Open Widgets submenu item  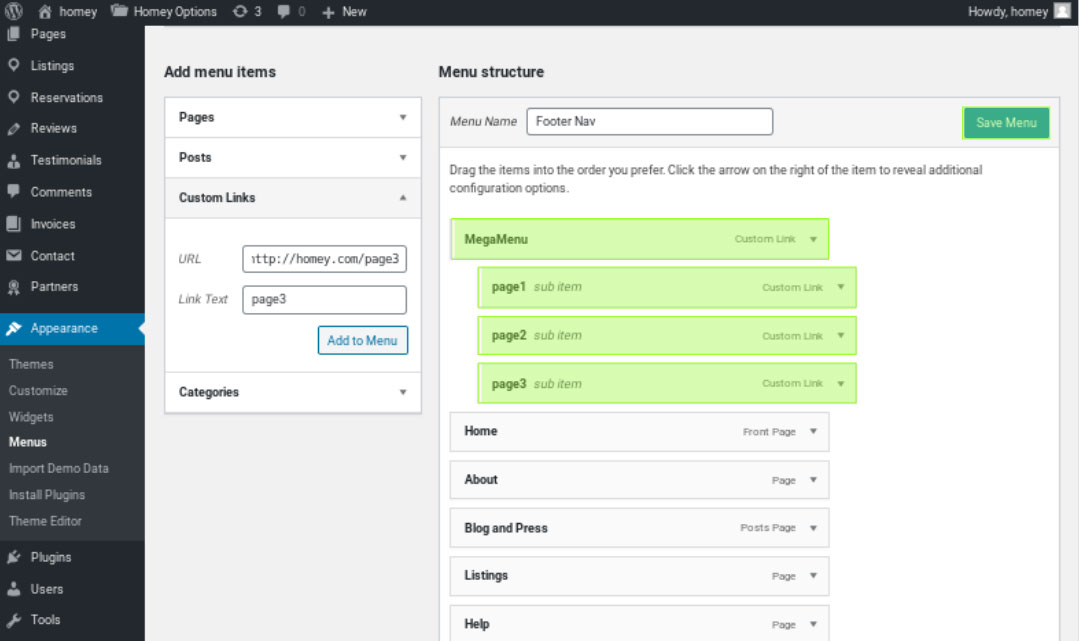coord(31,417)
